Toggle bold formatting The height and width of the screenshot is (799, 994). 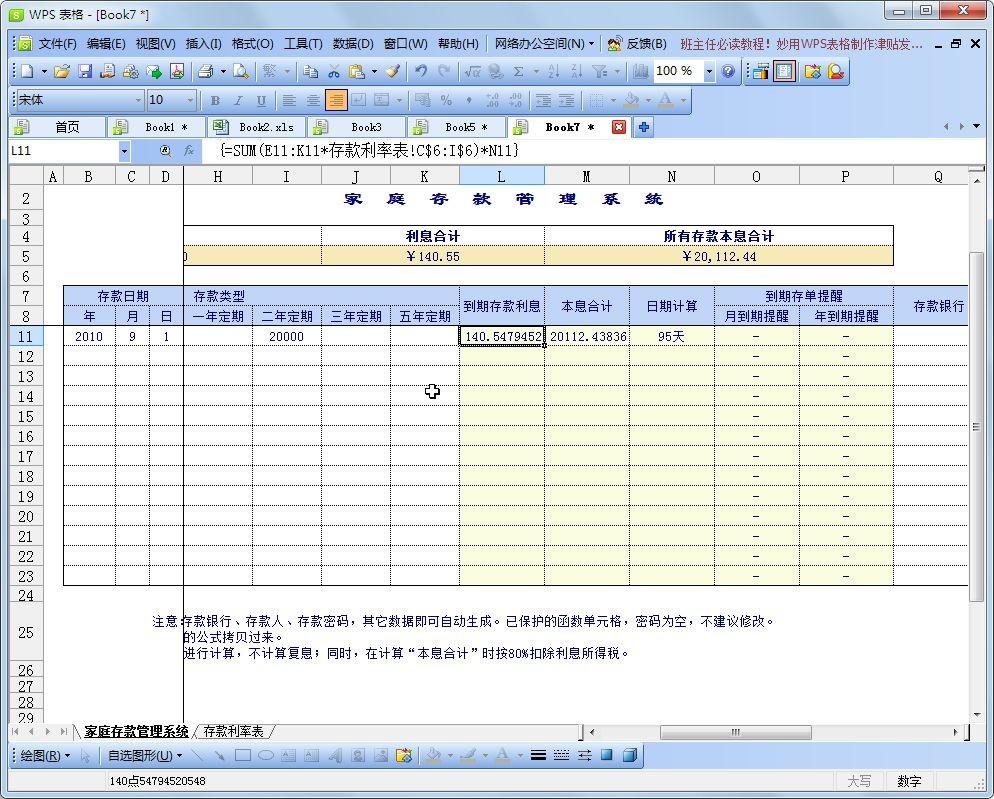(x=214, y=101)
